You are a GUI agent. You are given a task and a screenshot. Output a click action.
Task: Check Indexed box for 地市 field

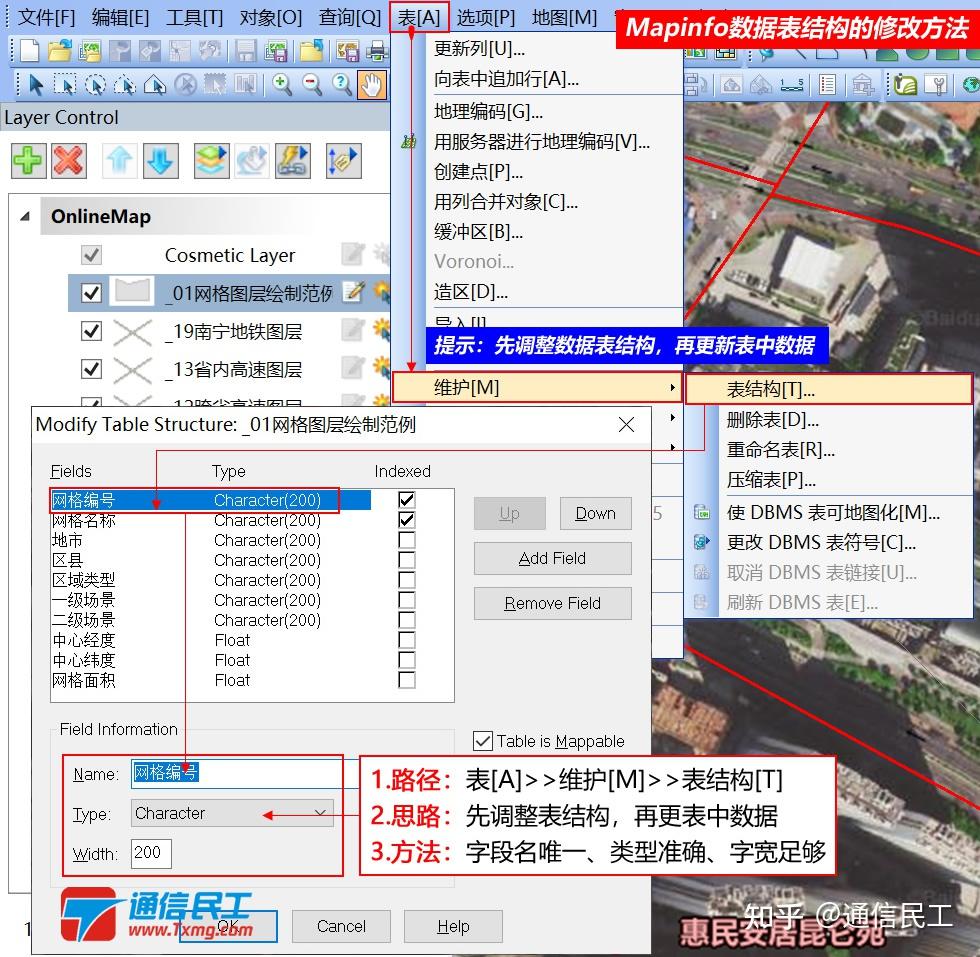coord(406,539)
